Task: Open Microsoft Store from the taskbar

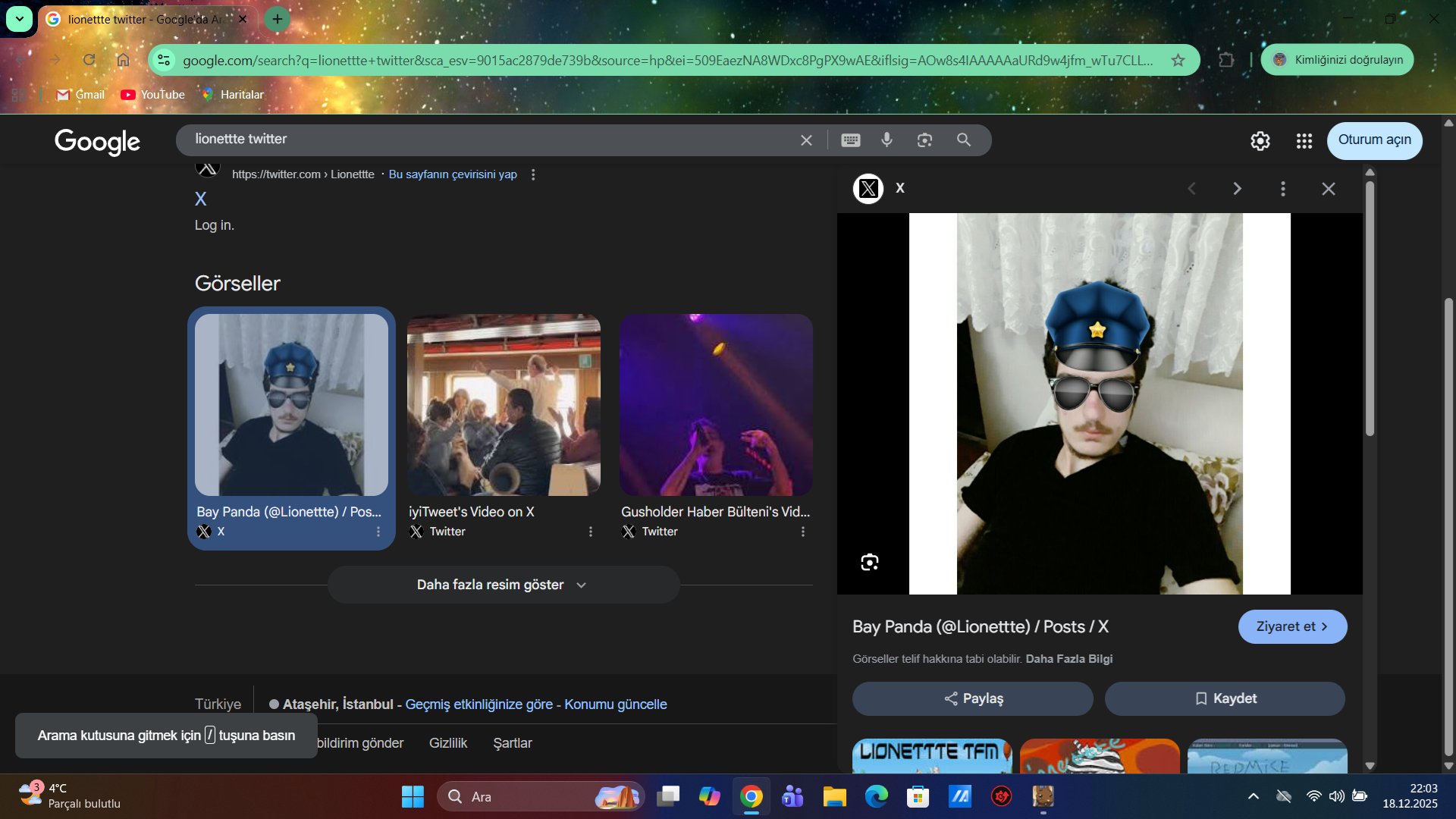Action: tap(918, 796)
